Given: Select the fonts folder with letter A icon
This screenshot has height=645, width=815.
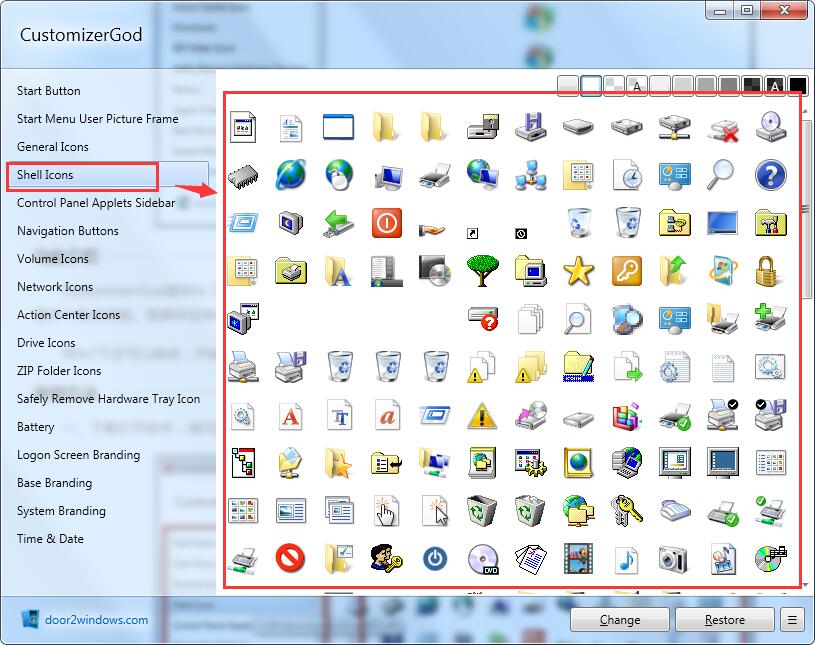Looking at the screenshot, I should coord(338,271).
